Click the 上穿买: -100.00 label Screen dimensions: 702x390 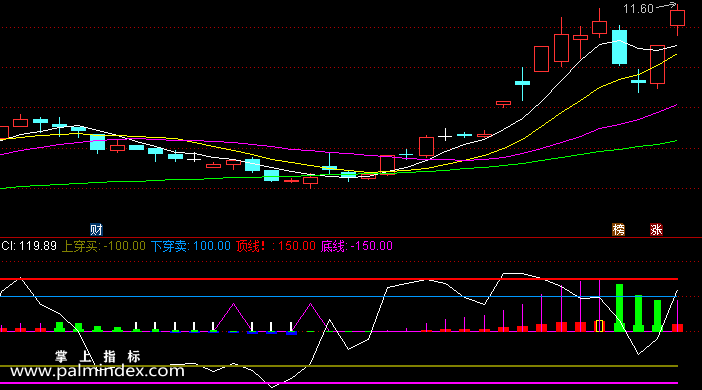pyautogui.click(x=103, y=246)
